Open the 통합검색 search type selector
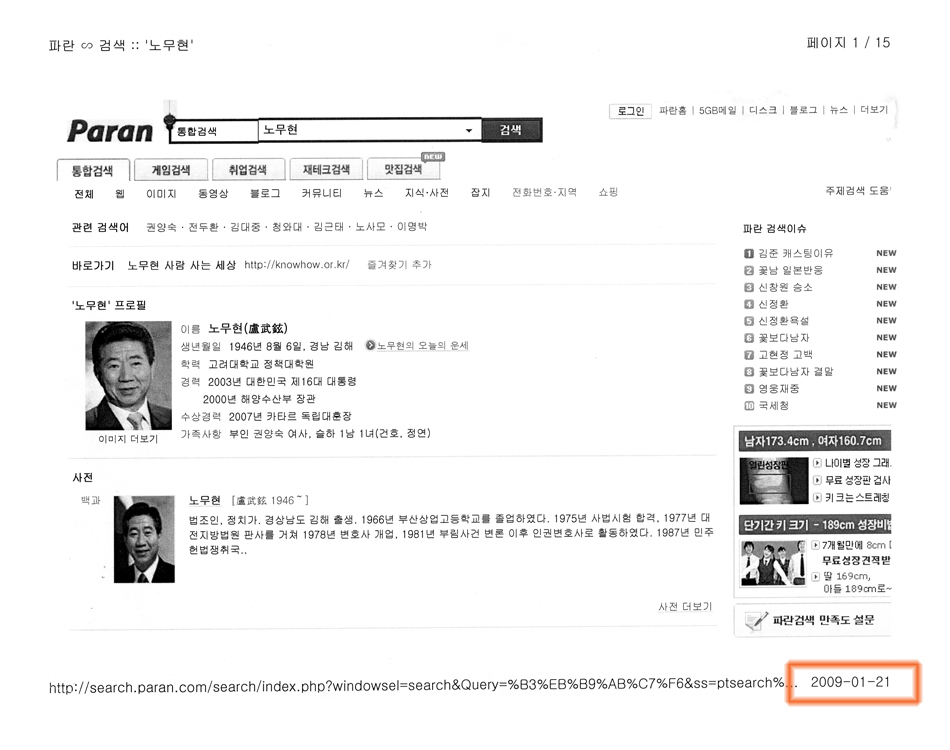Image resolution: width=950 pixels, height=750 pixels. click(213, 131)
